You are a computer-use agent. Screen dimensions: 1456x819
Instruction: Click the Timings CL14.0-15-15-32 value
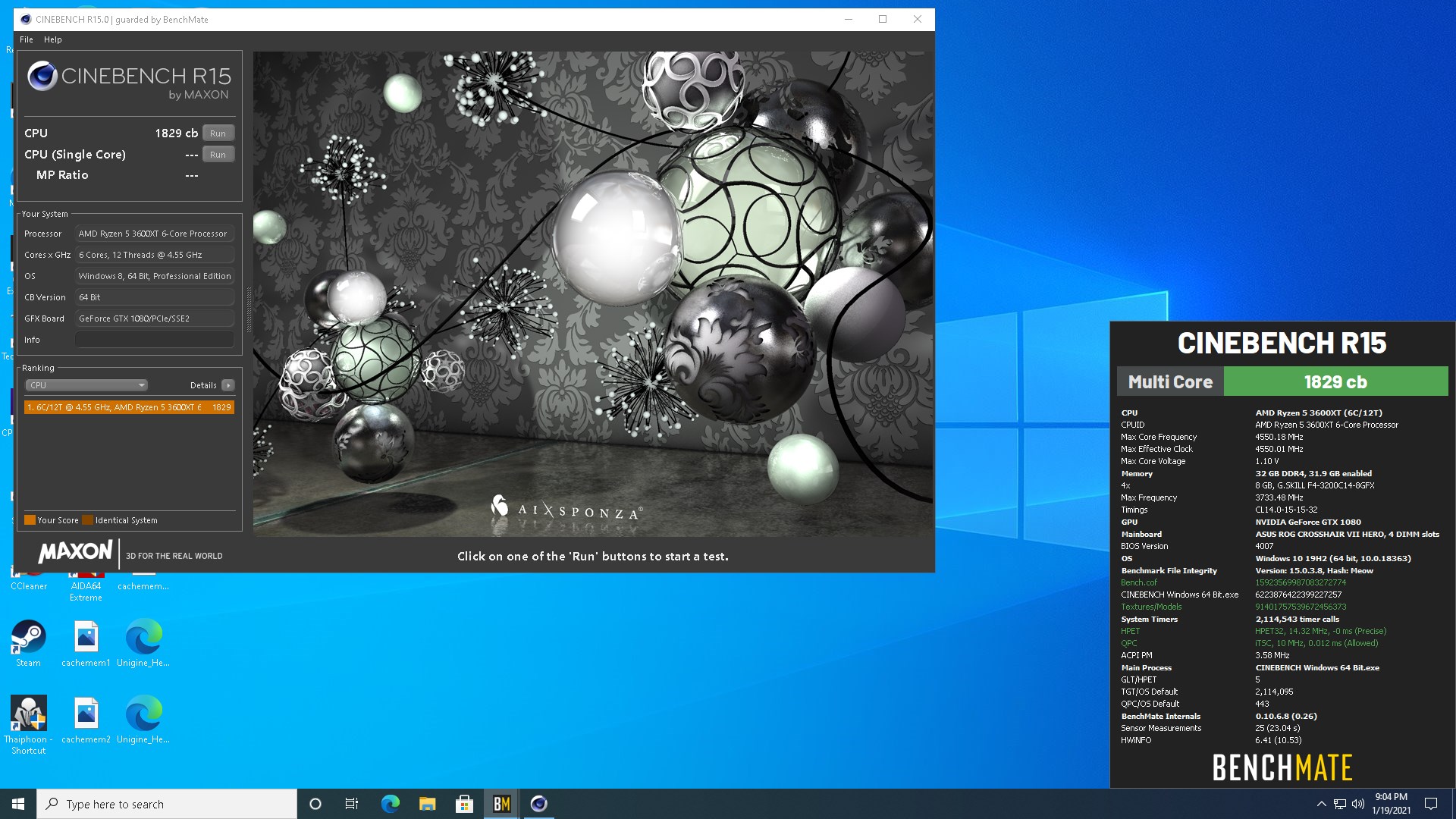pyautogui.click(x=1286, y=510)
